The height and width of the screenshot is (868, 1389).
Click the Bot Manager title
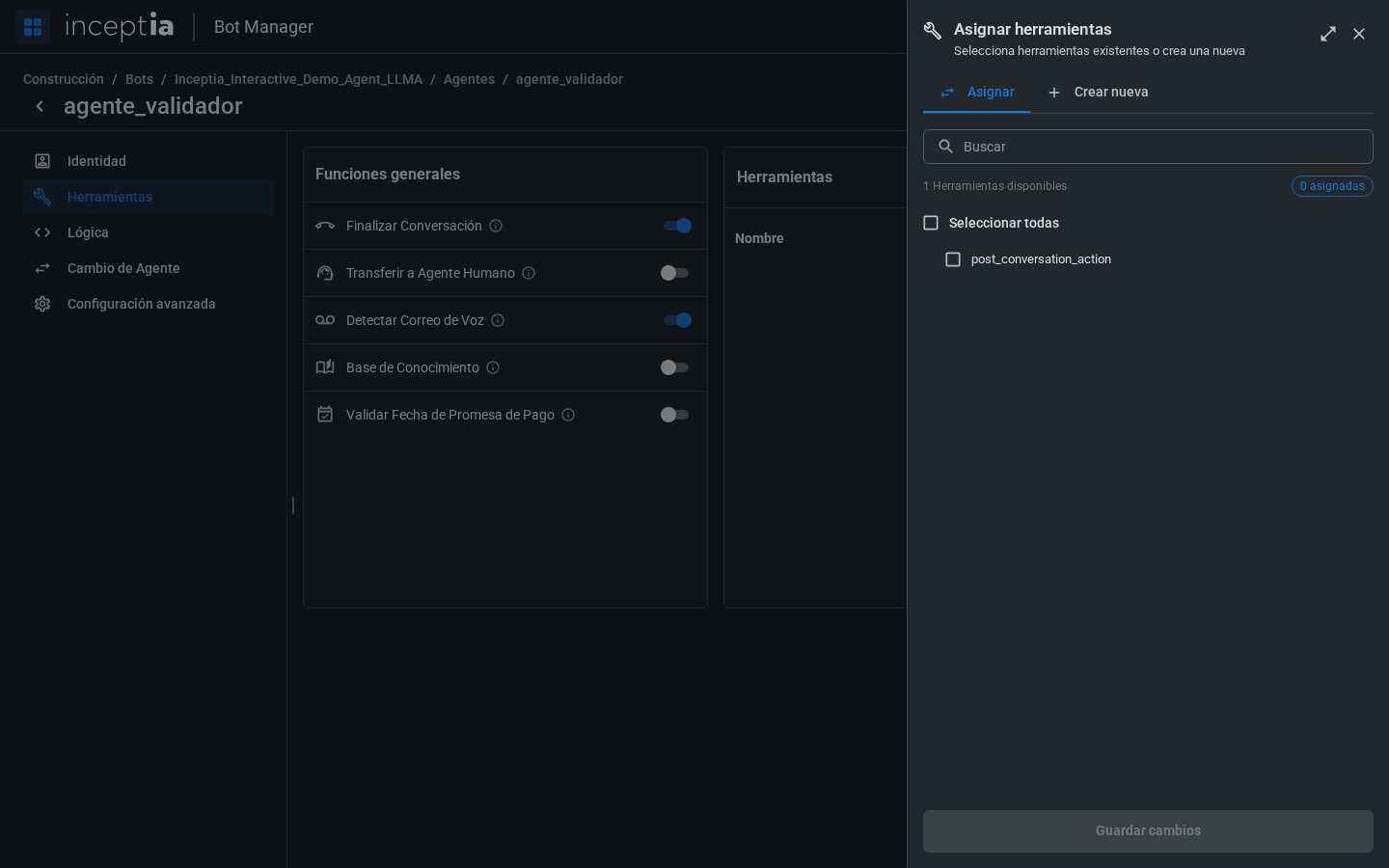click(263, 27)
